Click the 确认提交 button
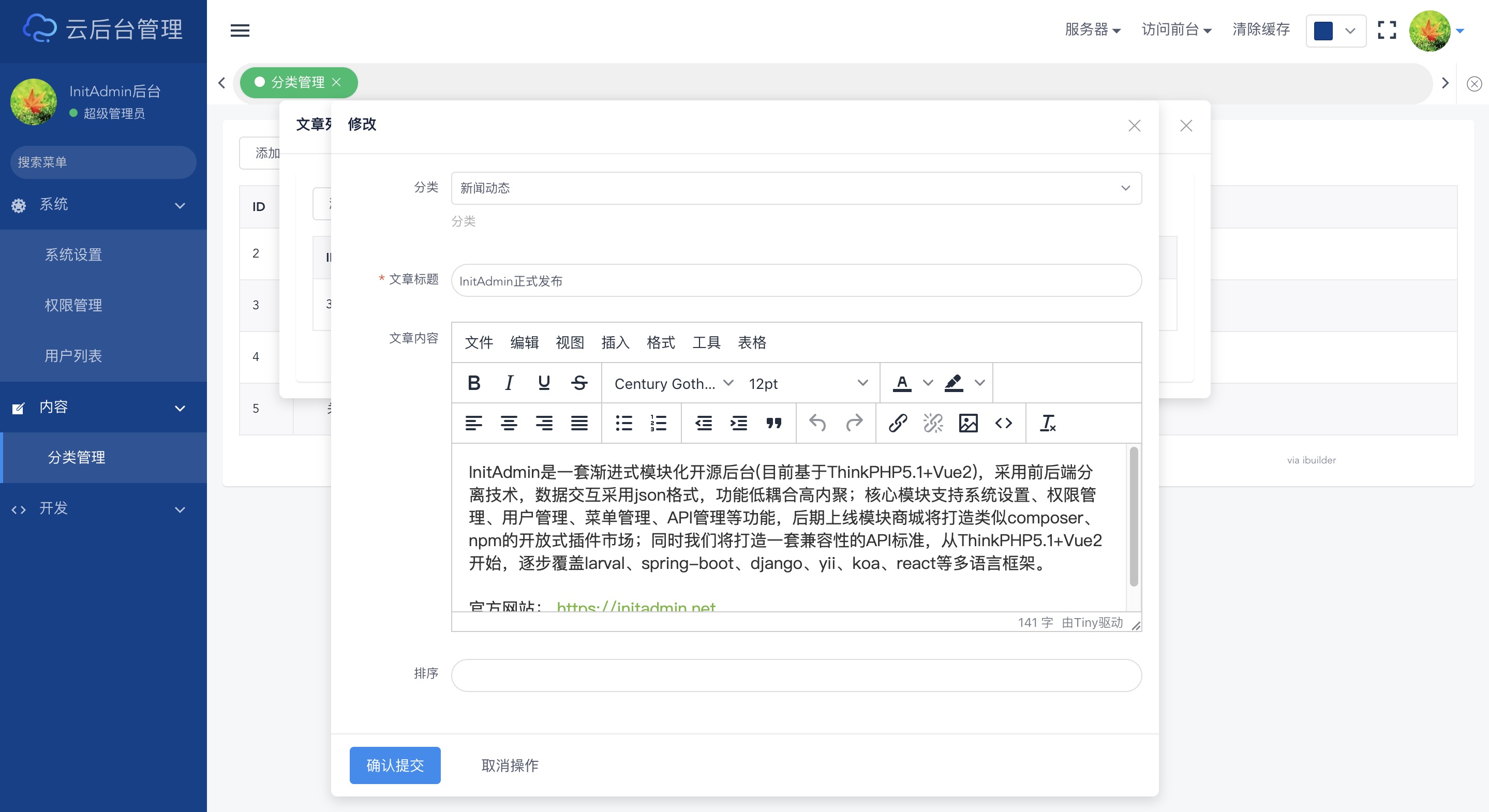 pos(395,765)
